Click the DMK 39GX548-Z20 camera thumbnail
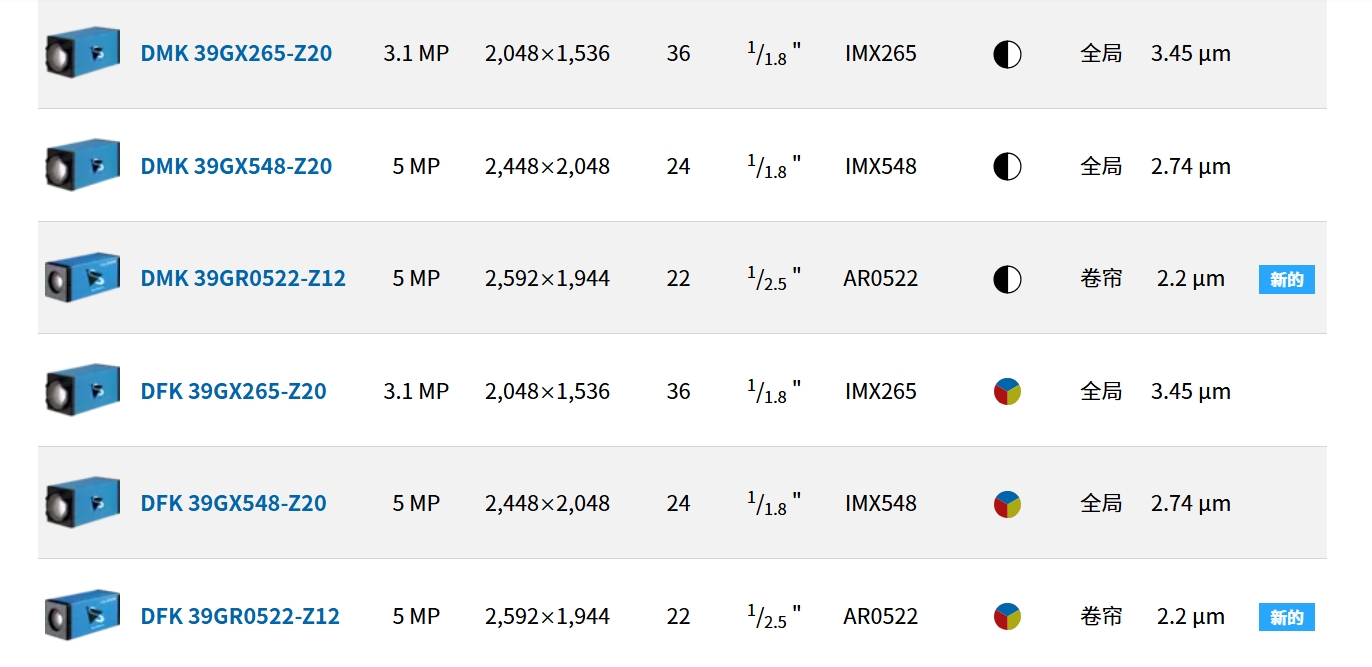 (83, 166)
